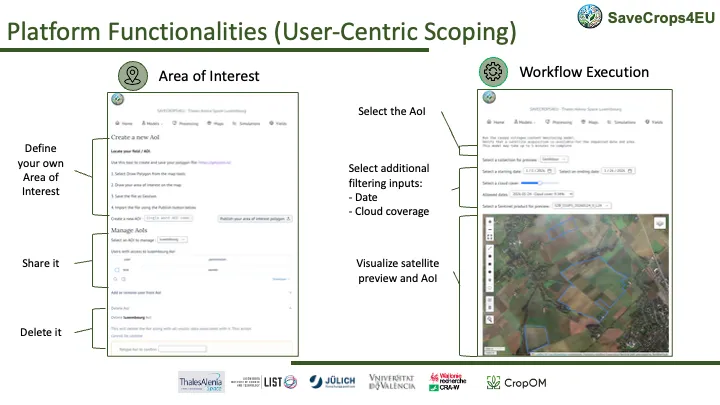Open Yields tab in Area of Interest screenshot
Screen dimensions: 720x405
(278, 123)
